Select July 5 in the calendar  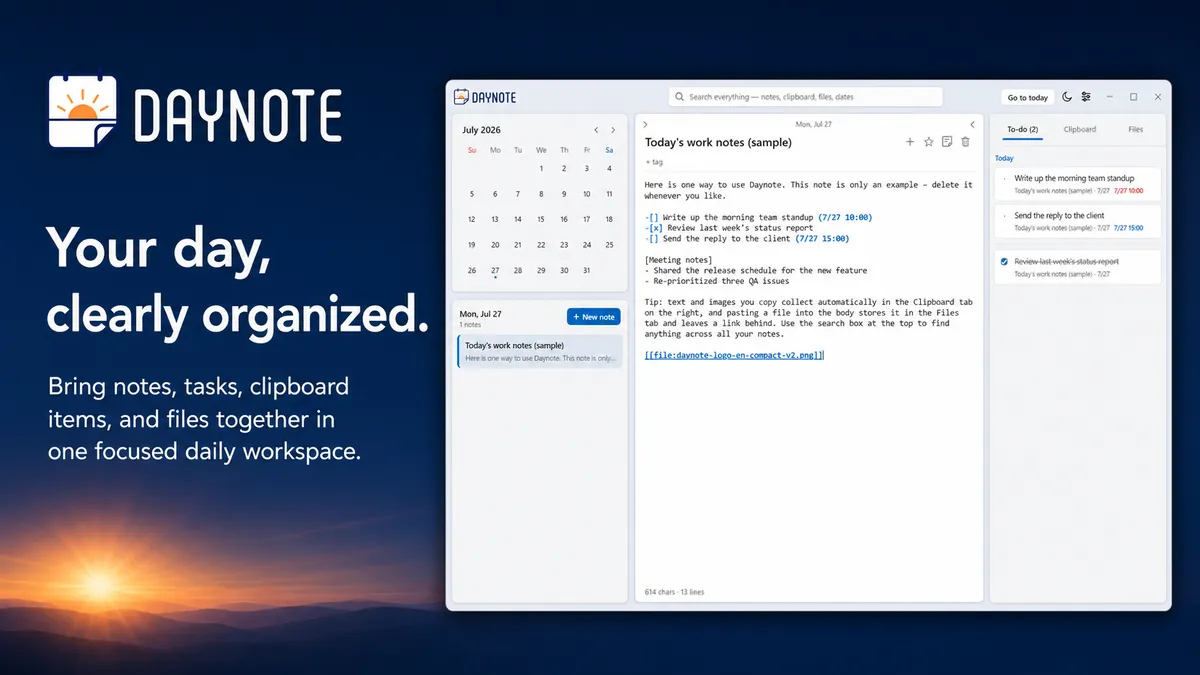coord(472,194)
